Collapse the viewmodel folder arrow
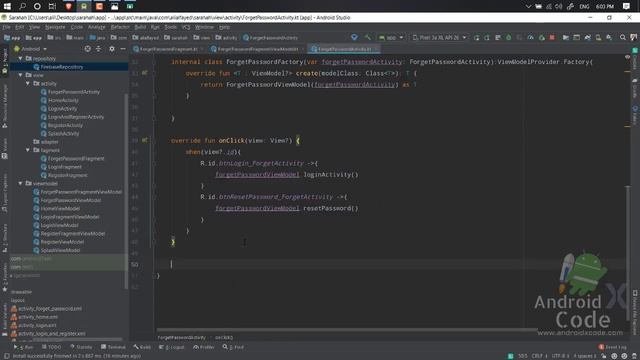The height and width of the screenshot is (360, 640). pyautogui.click(x=20, y=183)
